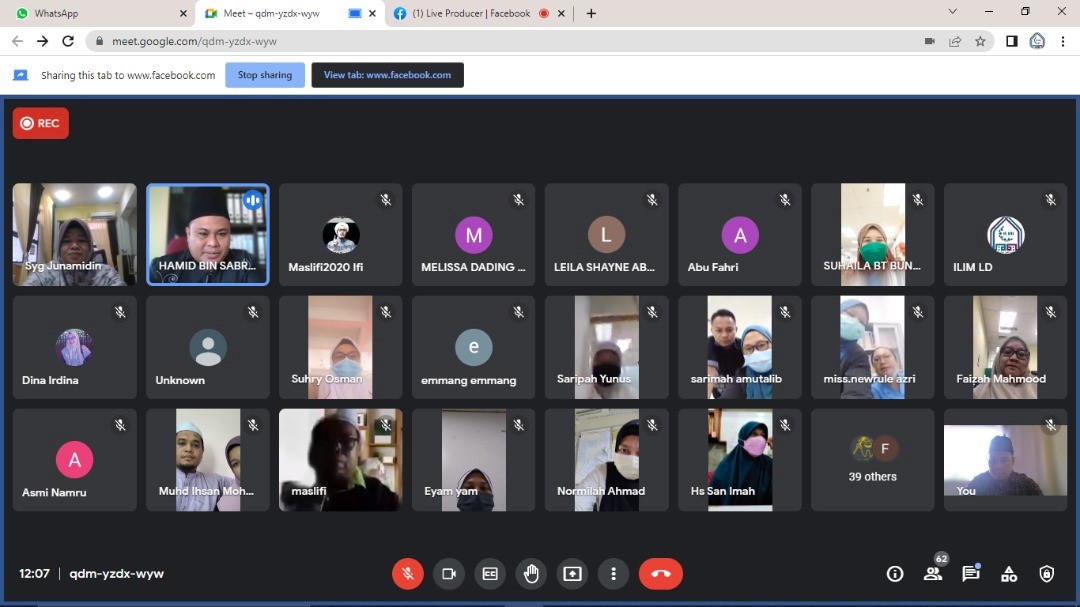This screenshot has width=1080, height=607.
Task: Click Abu Fahri avatar
Action: (740, 234)
